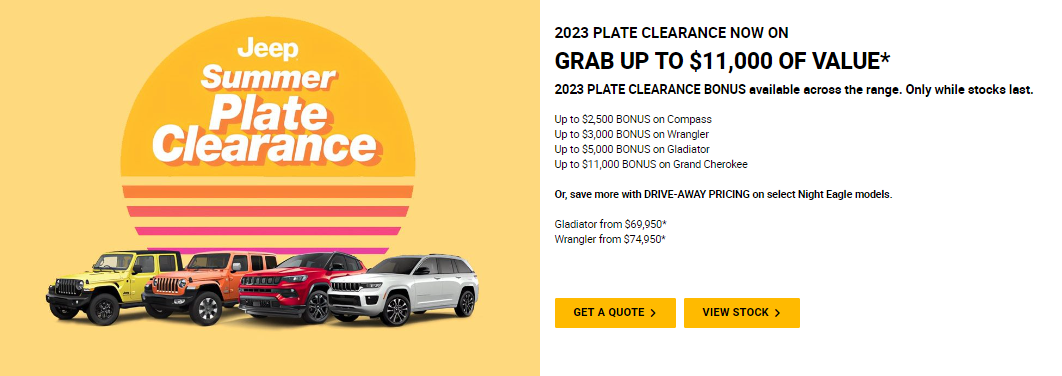Click the chevron arrow on VIEW STOCK
This screenshot has width=1062, height=376.
pos(777,313)
